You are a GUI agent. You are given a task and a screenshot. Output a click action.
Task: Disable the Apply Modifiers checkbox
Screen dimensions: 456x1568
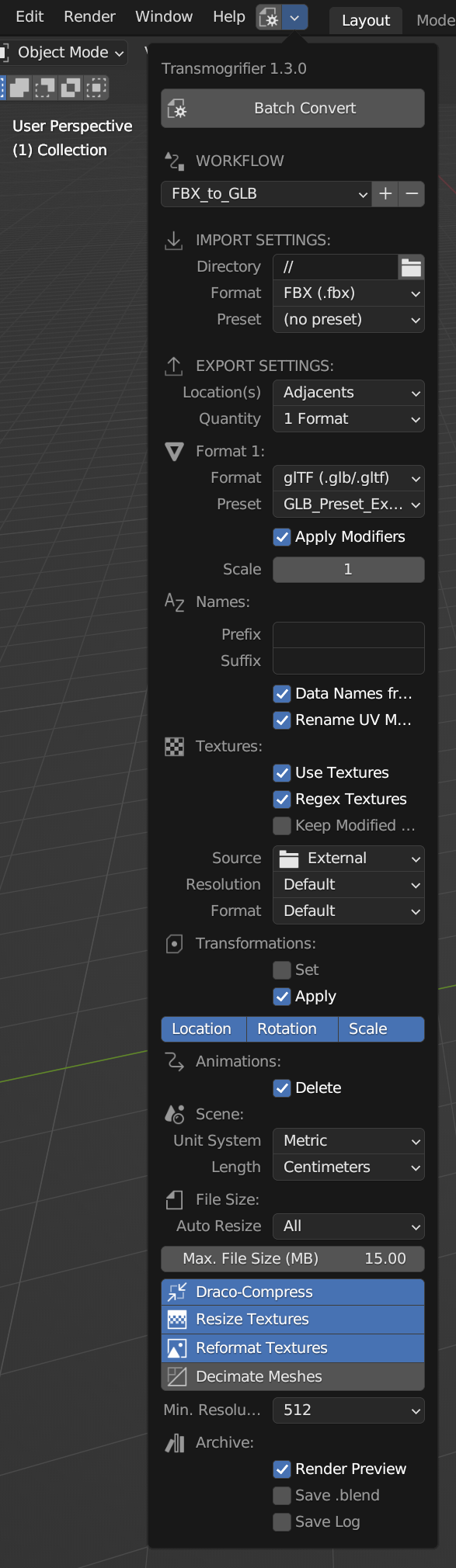[x=282, y=536]
